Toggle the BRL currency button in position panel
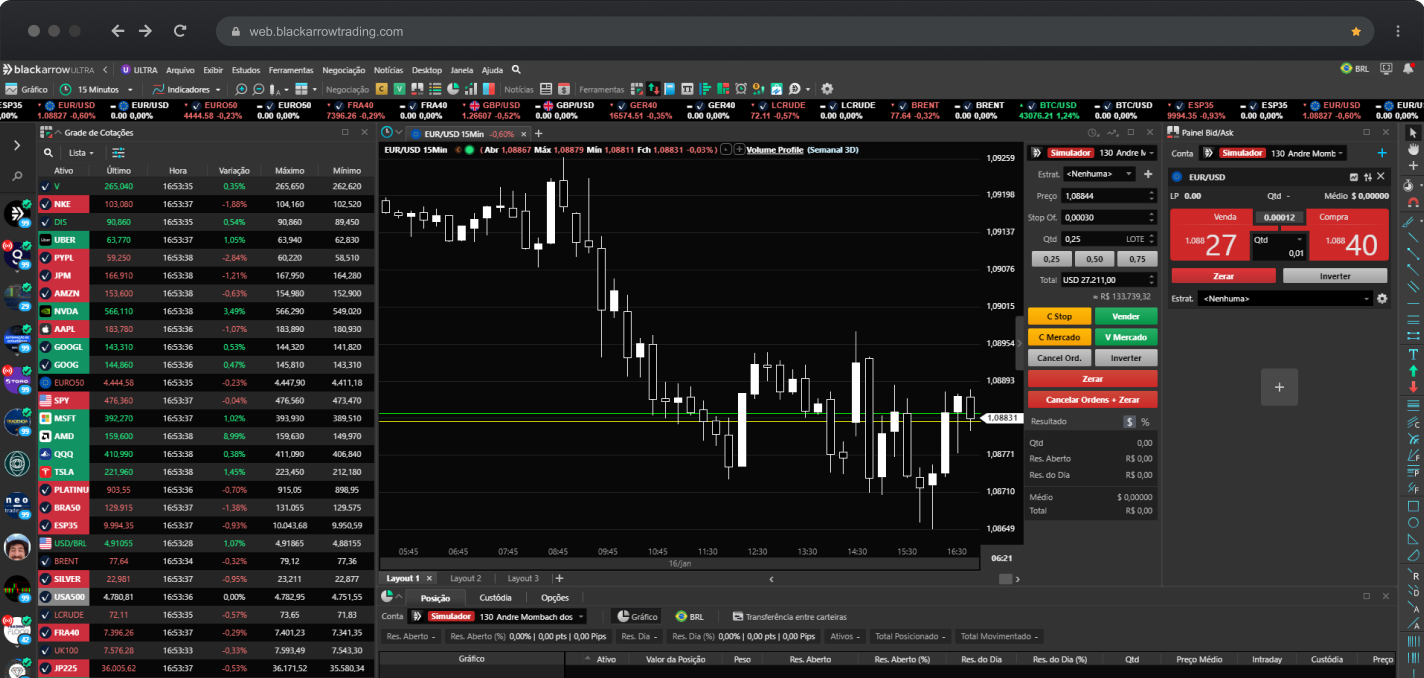Screen dimensions: 1424x678 click(x=689, y=617)
